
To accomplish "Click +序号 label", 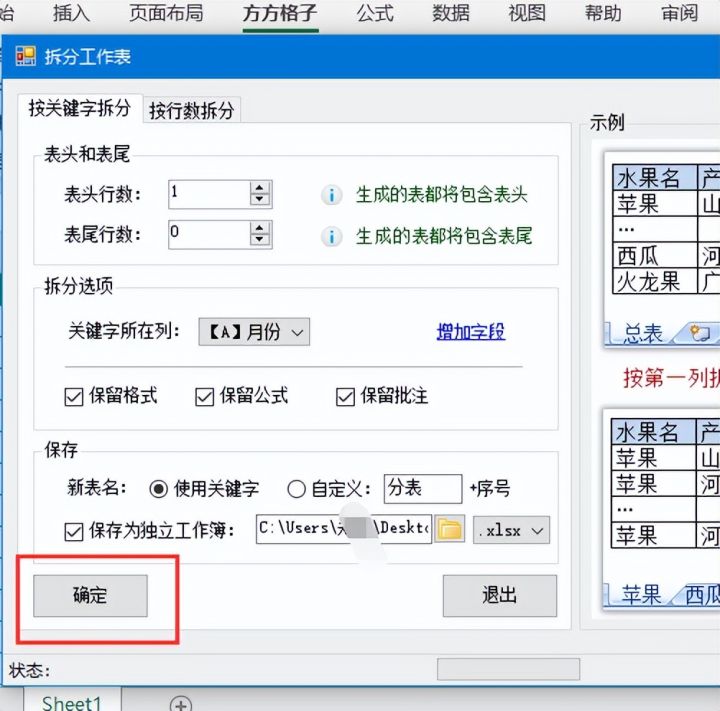I will tap(489, 489).
